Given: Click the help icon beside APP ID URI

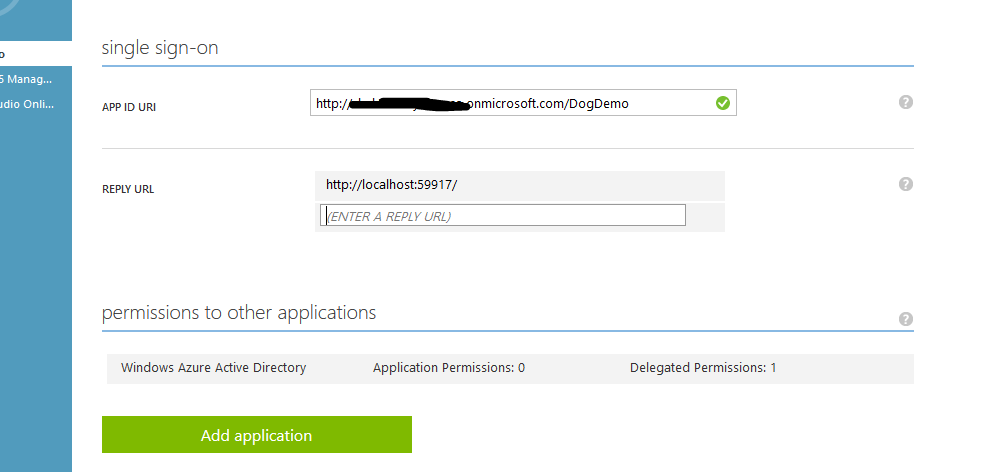Looking at the screenshot, I should (906, 102).
